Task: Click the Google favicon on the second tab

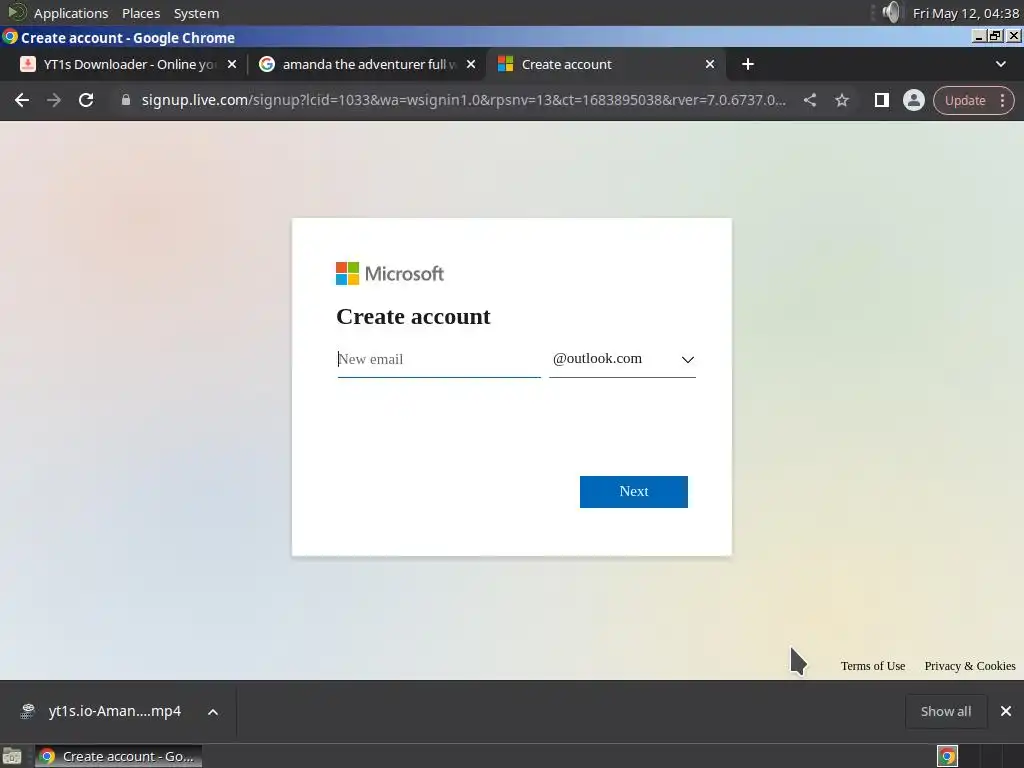Action: coord(266,64)
